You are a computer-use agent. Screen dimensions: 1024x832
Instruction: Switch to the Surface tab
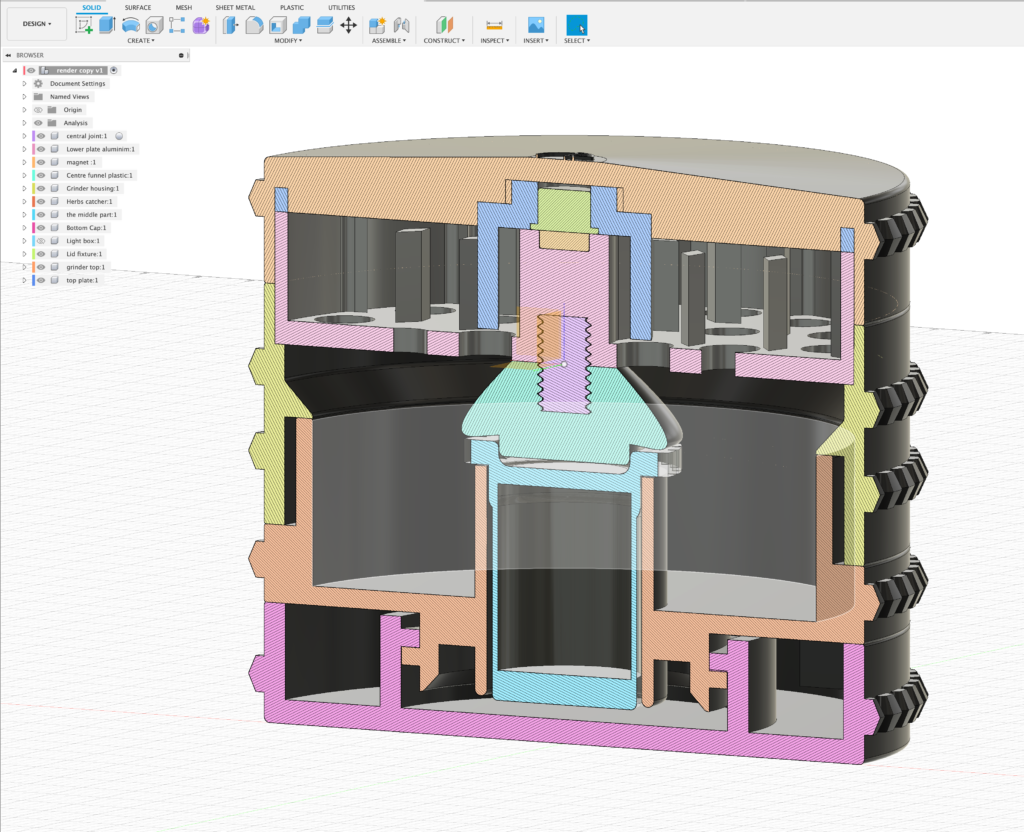138,7
